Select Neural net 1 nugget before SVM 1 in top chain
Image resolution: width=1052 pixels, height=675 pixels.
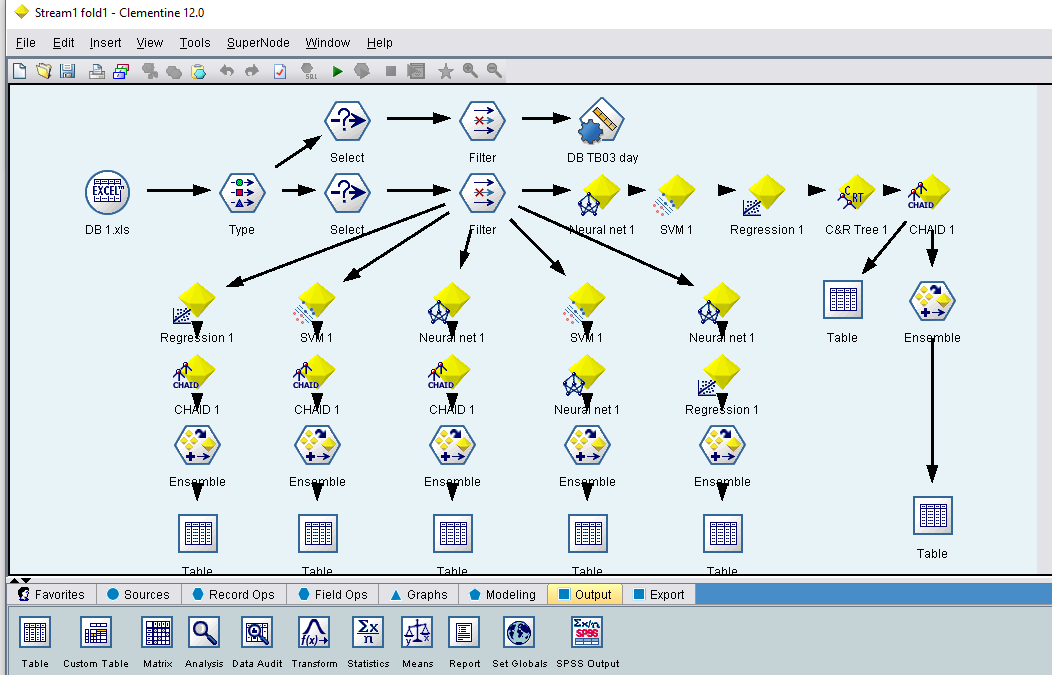[600, 195]
